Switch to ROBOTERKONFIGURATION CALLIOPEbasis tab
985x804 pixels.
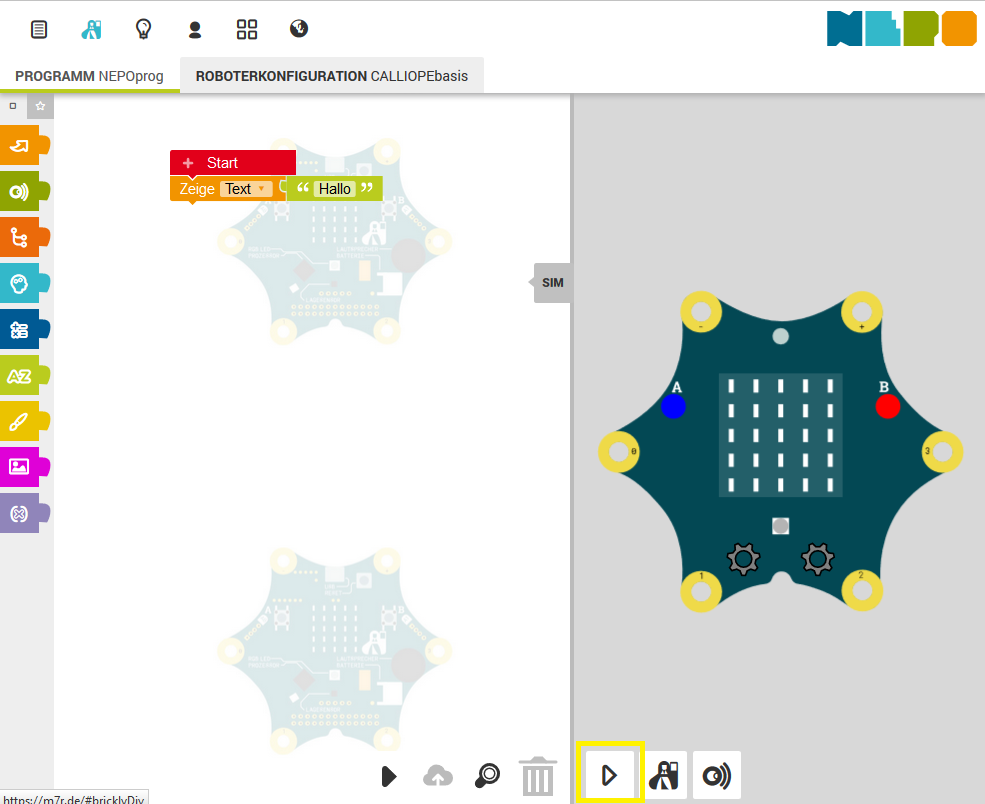[x=331, y=76]
